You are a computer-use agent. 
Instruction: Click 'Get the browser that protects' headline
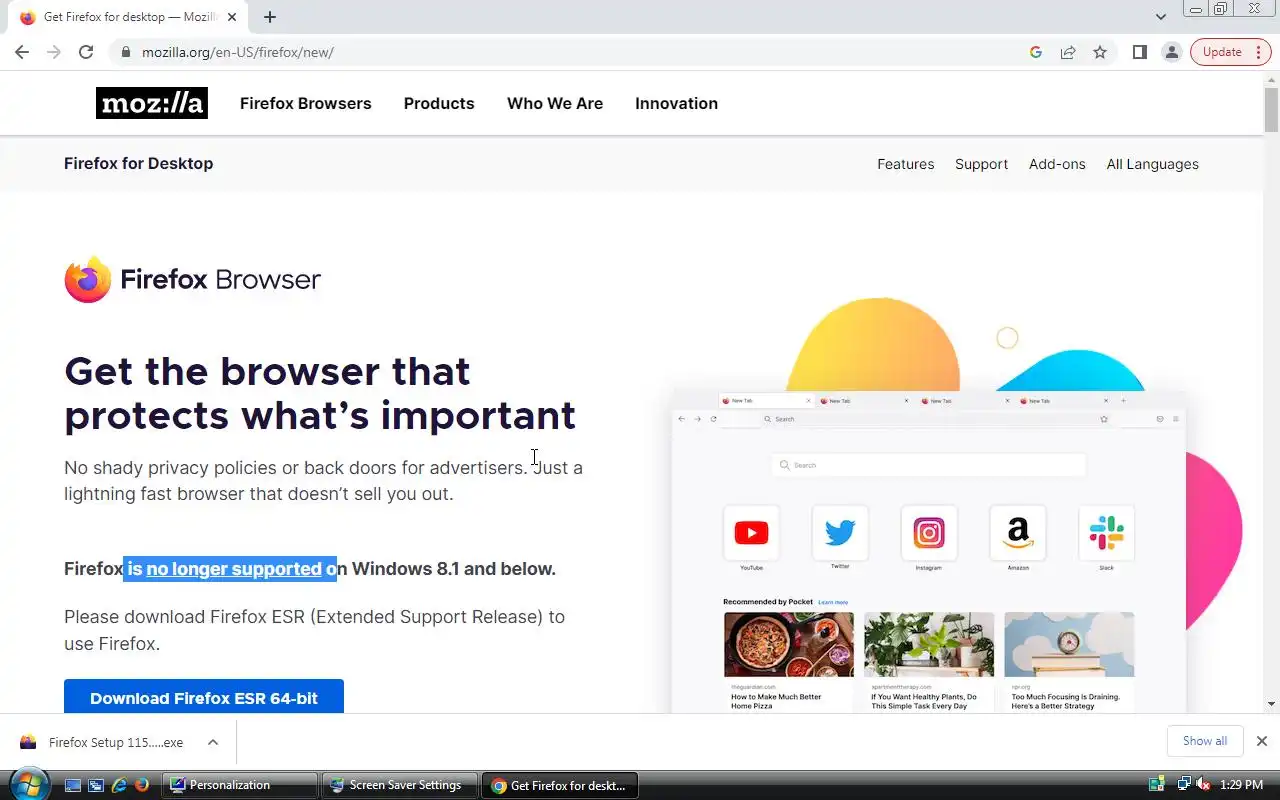(320, 393)
